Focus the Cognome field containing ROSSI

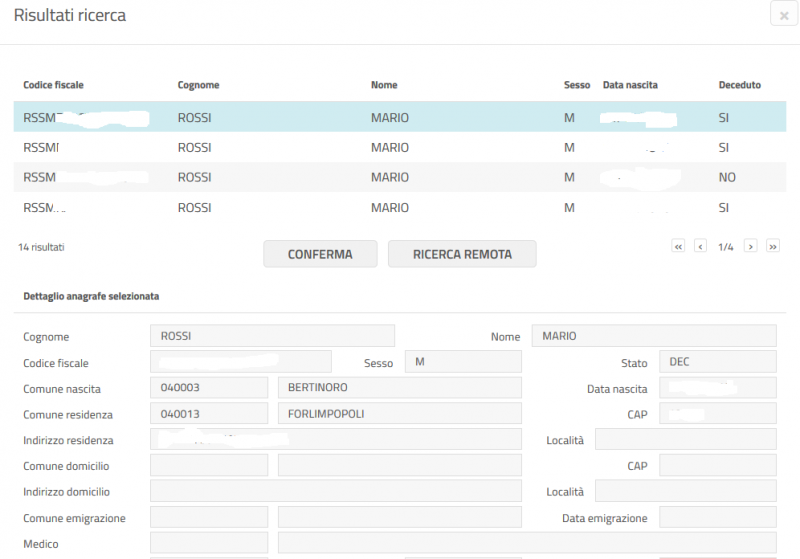[272, 336]
